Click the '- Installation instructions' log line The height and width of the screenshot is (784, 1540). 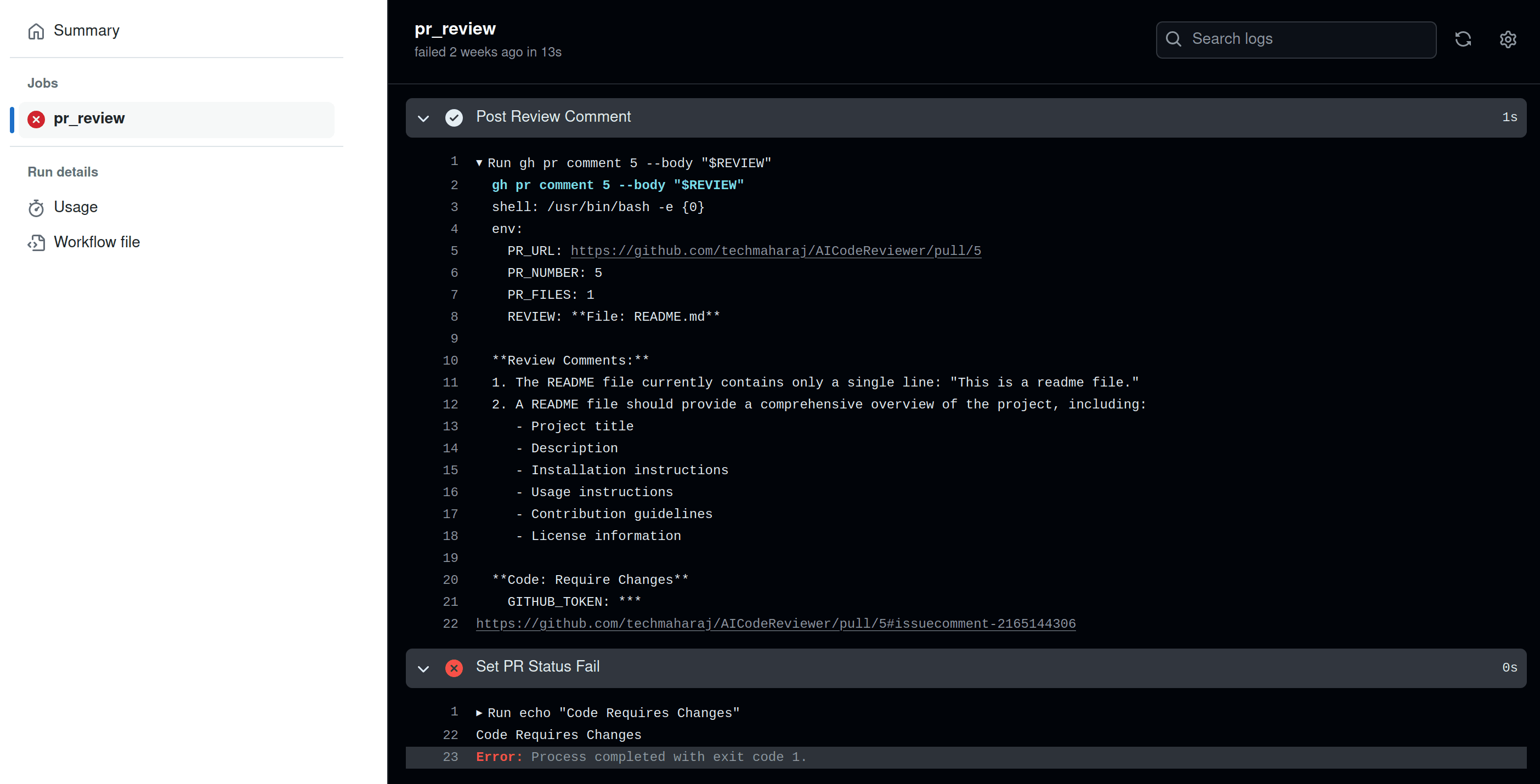[622, 470]
